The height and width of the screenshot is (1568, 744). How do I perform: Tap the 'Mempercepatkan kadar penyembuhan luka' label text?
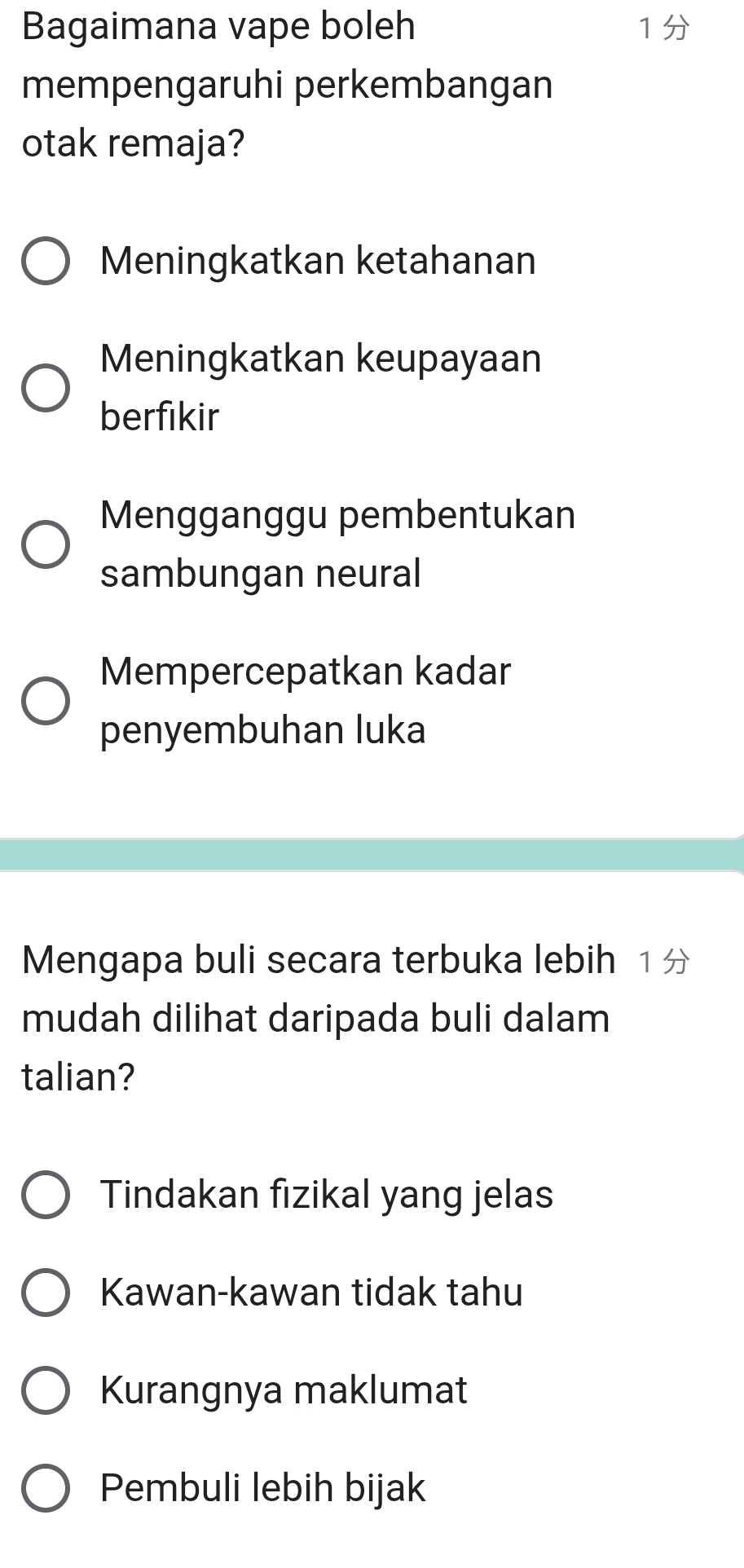click(x=306, y=700)
